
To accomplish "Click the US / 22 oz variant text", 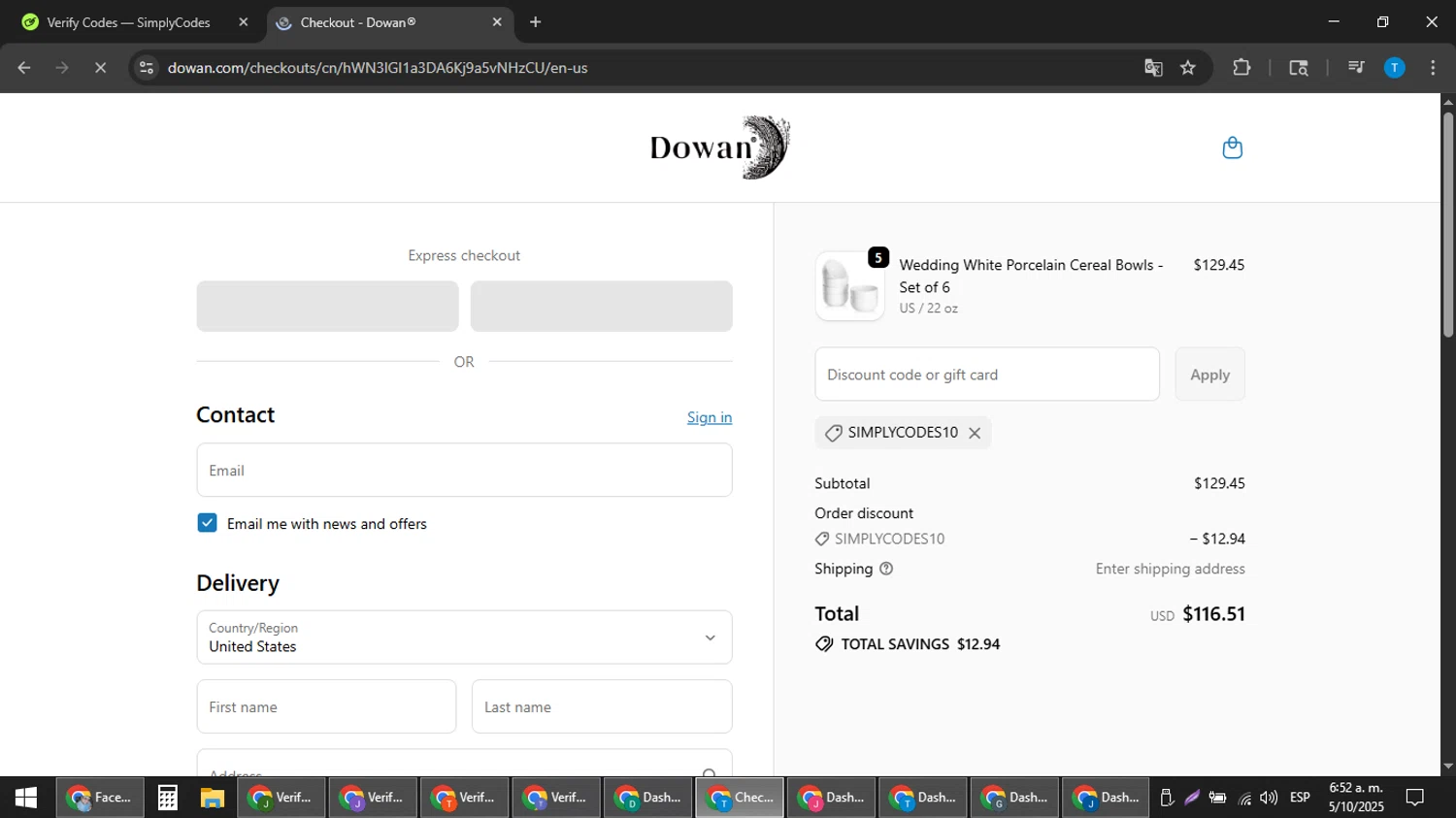I will click(928, 309).
